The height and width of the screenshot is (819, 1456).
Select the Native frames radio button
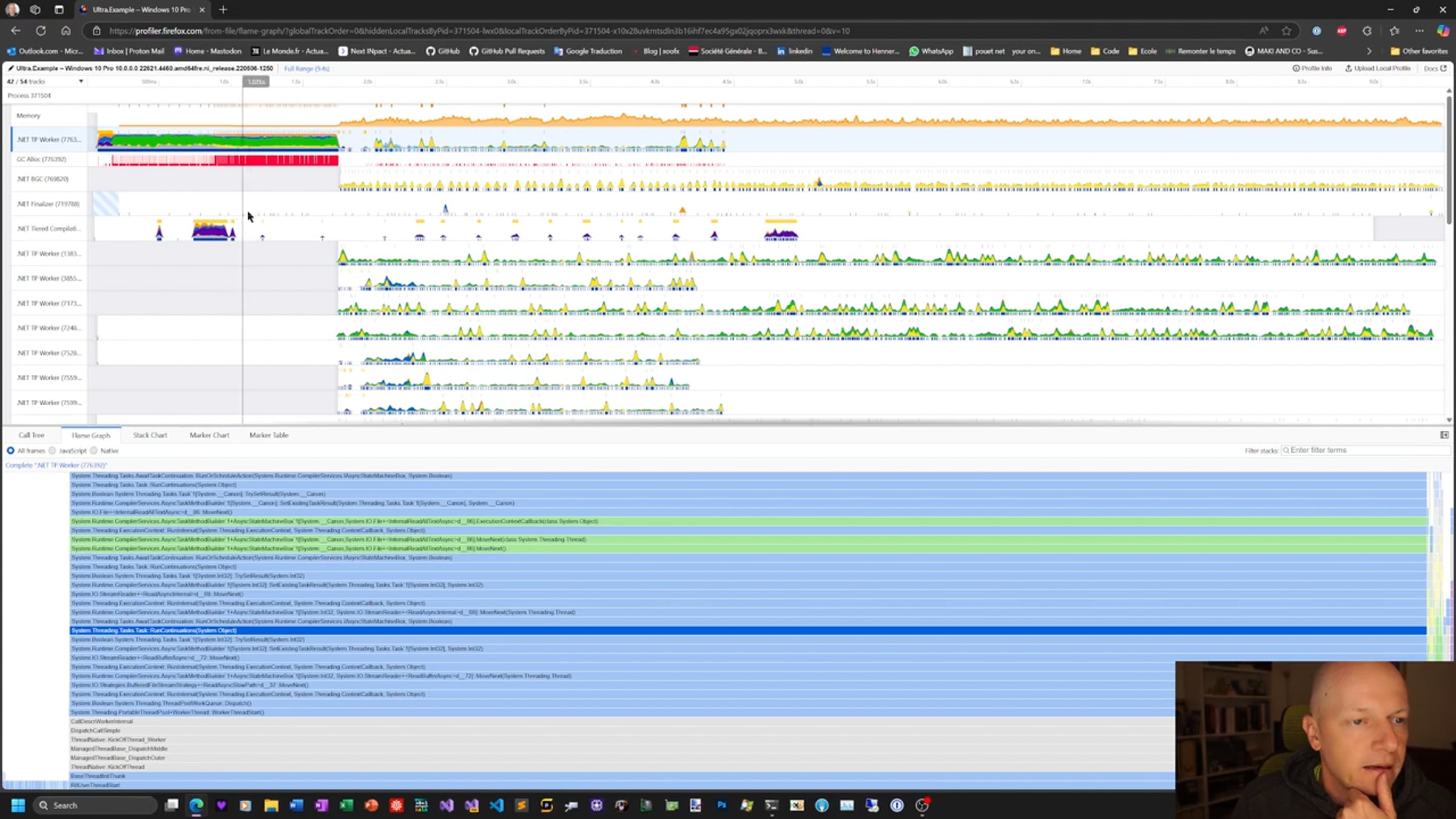[x=94, y=451]
